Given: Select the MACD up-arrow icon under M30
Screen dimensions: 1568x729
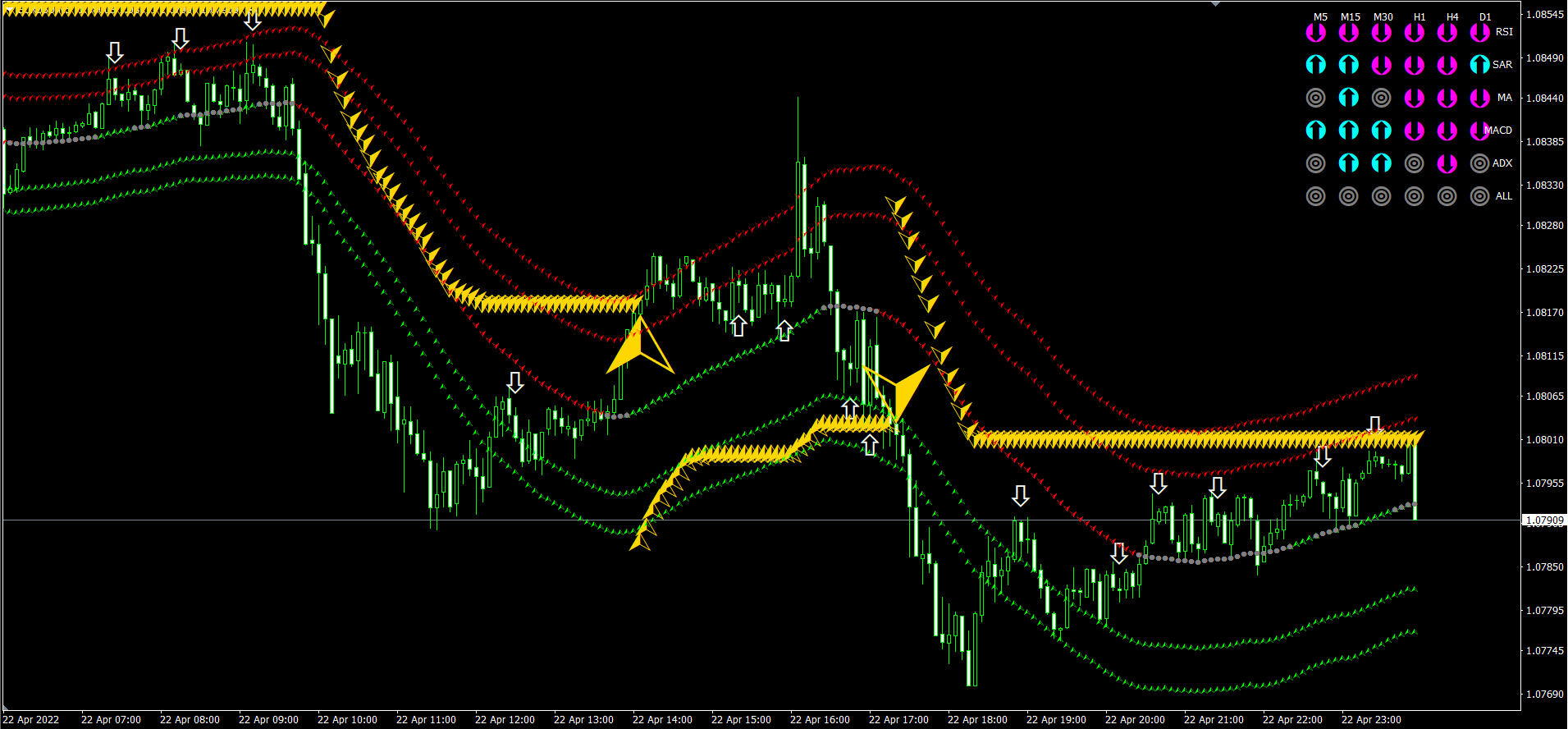Looking at the screenshot, I should tap(1382, 131).
